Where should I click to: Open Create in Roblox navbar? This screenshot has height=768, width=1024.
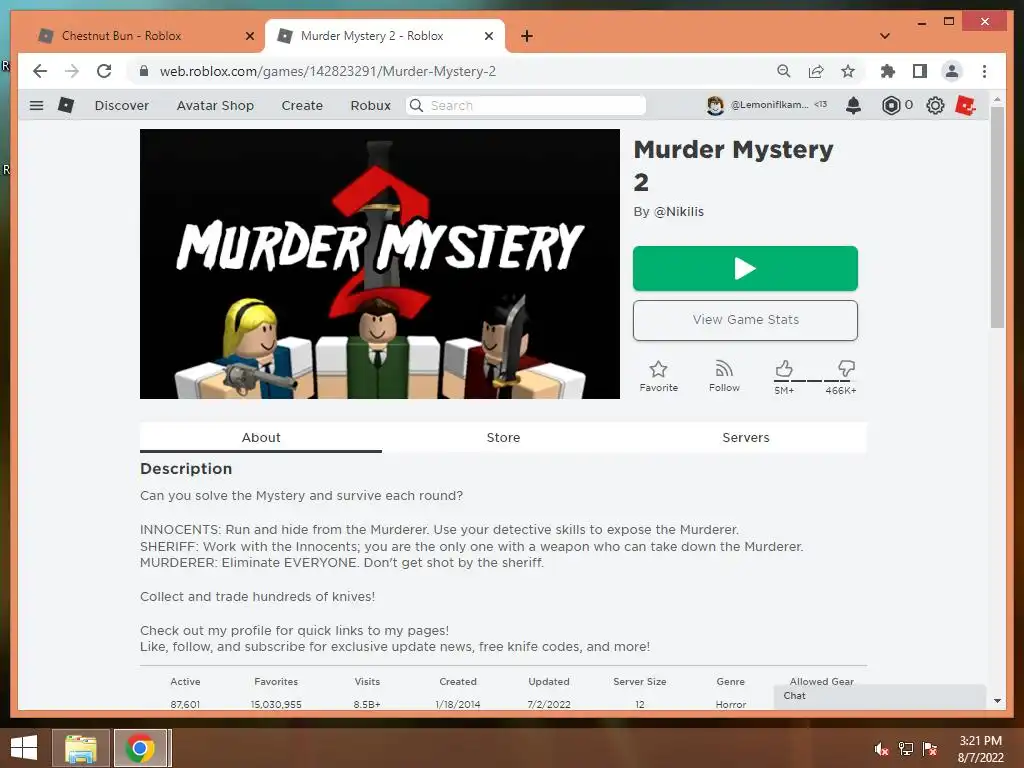click(302, 105)
